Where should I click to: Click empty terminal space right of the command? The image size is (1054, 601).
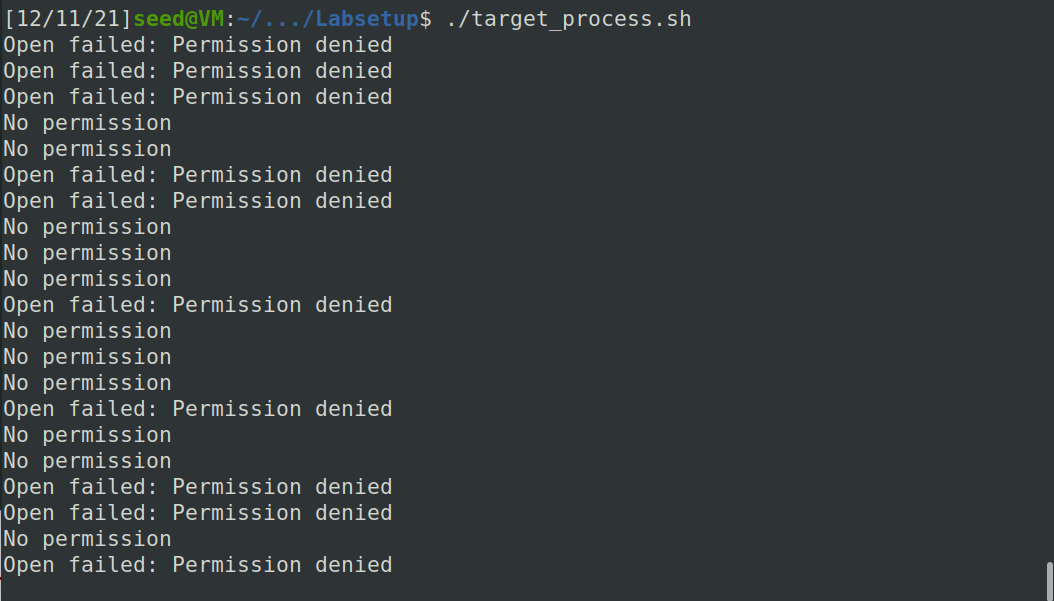867,19
